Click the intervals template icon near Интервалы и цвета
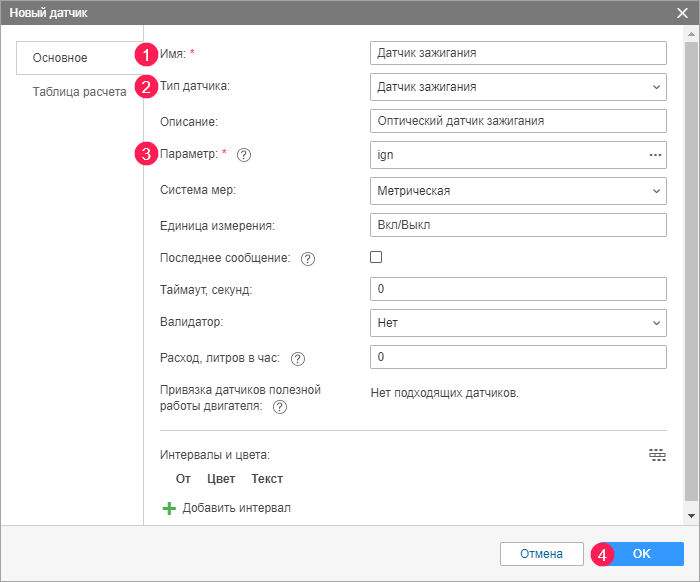700x582 pixels. click(657, 455)
